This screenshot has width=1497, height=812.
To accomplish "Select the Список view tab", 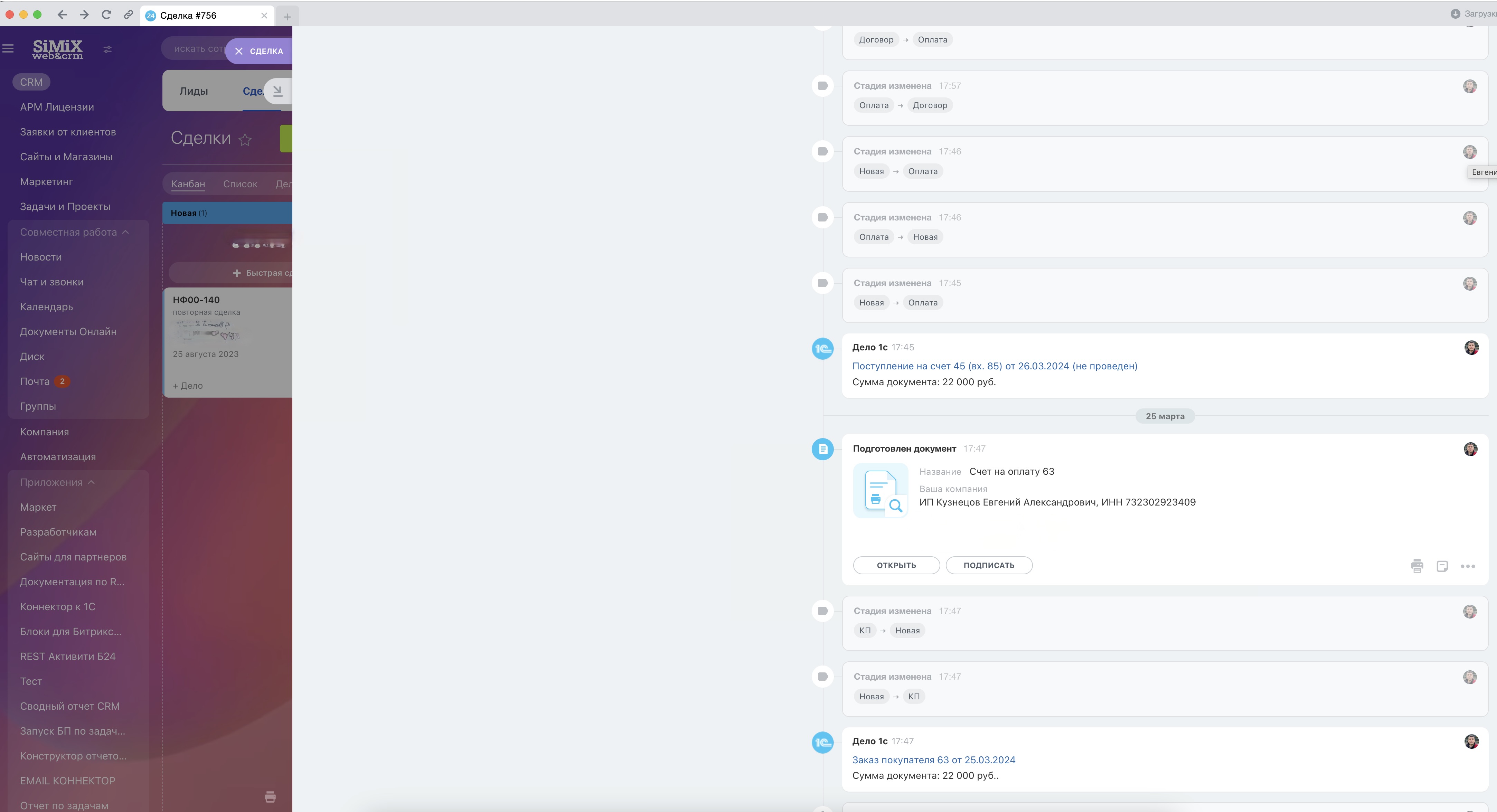I will [240, 184].
